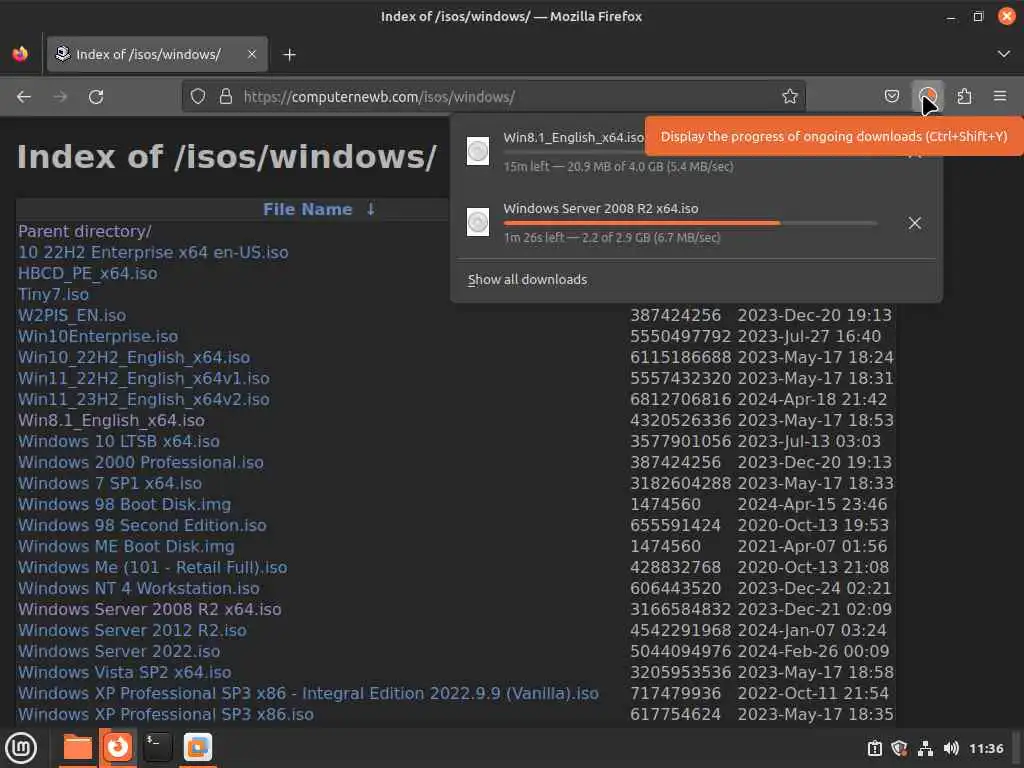Image resolution: width=1024 pixels, height=768 pixels.
Task: Open the Firefox hamburger application menu
Action: point(1000,97)
